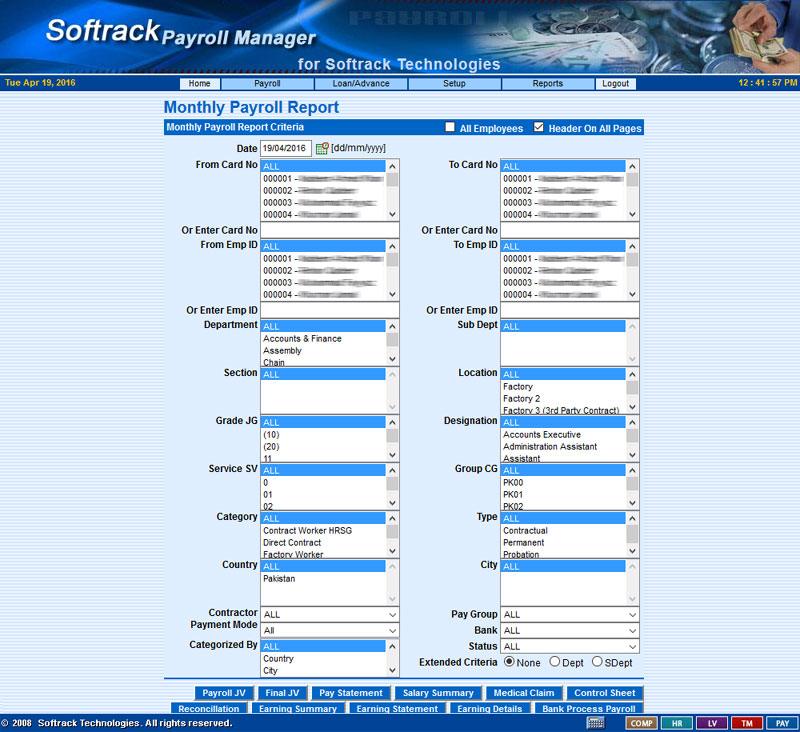Image resolution: width=800 pixels, height=732 pixels.
Task: Select the PAY module icon
Action: pos(781,723)
